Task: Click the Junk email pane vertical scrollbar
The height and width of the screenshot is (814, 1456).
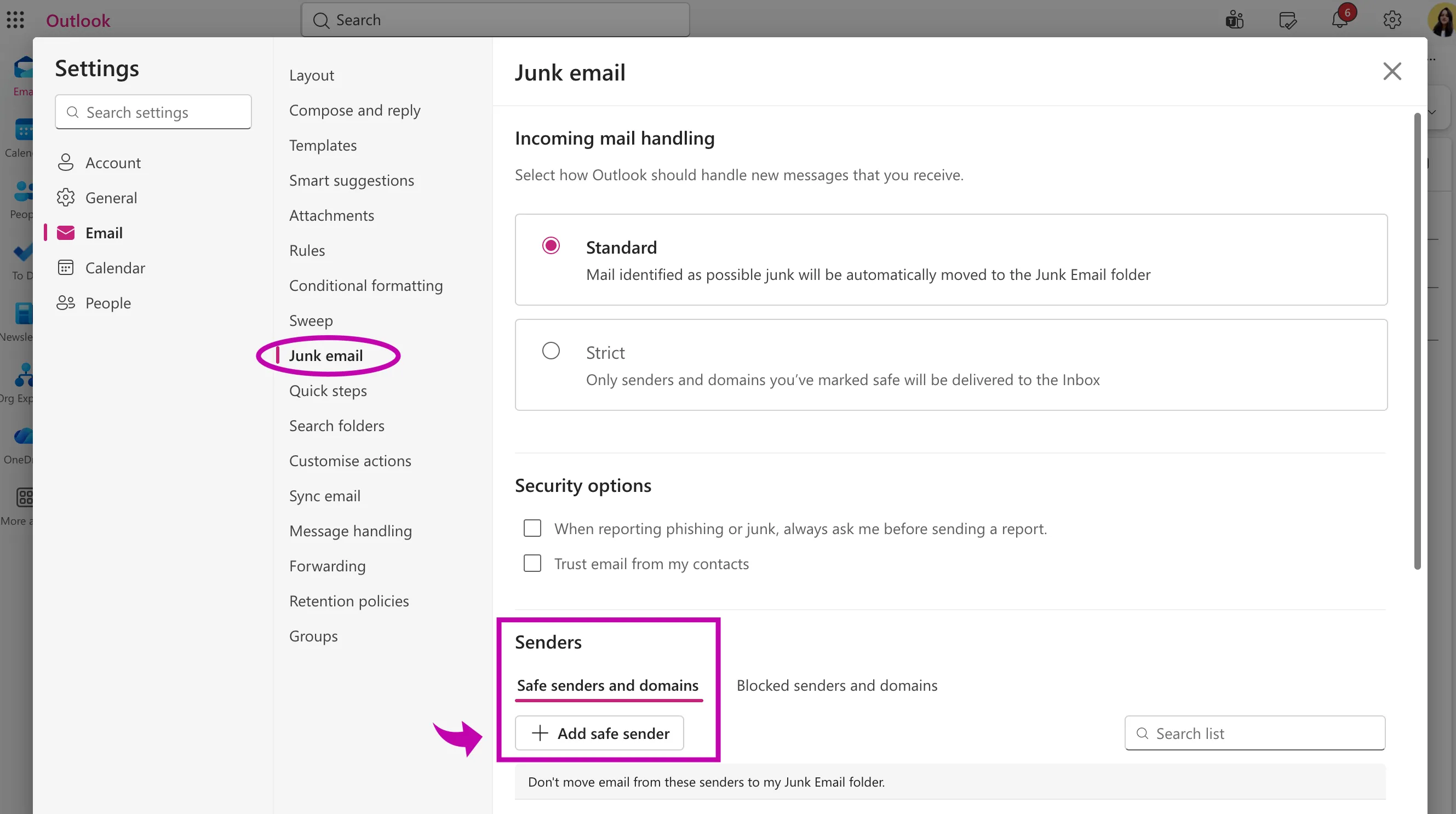Action: pos(1418,341)
